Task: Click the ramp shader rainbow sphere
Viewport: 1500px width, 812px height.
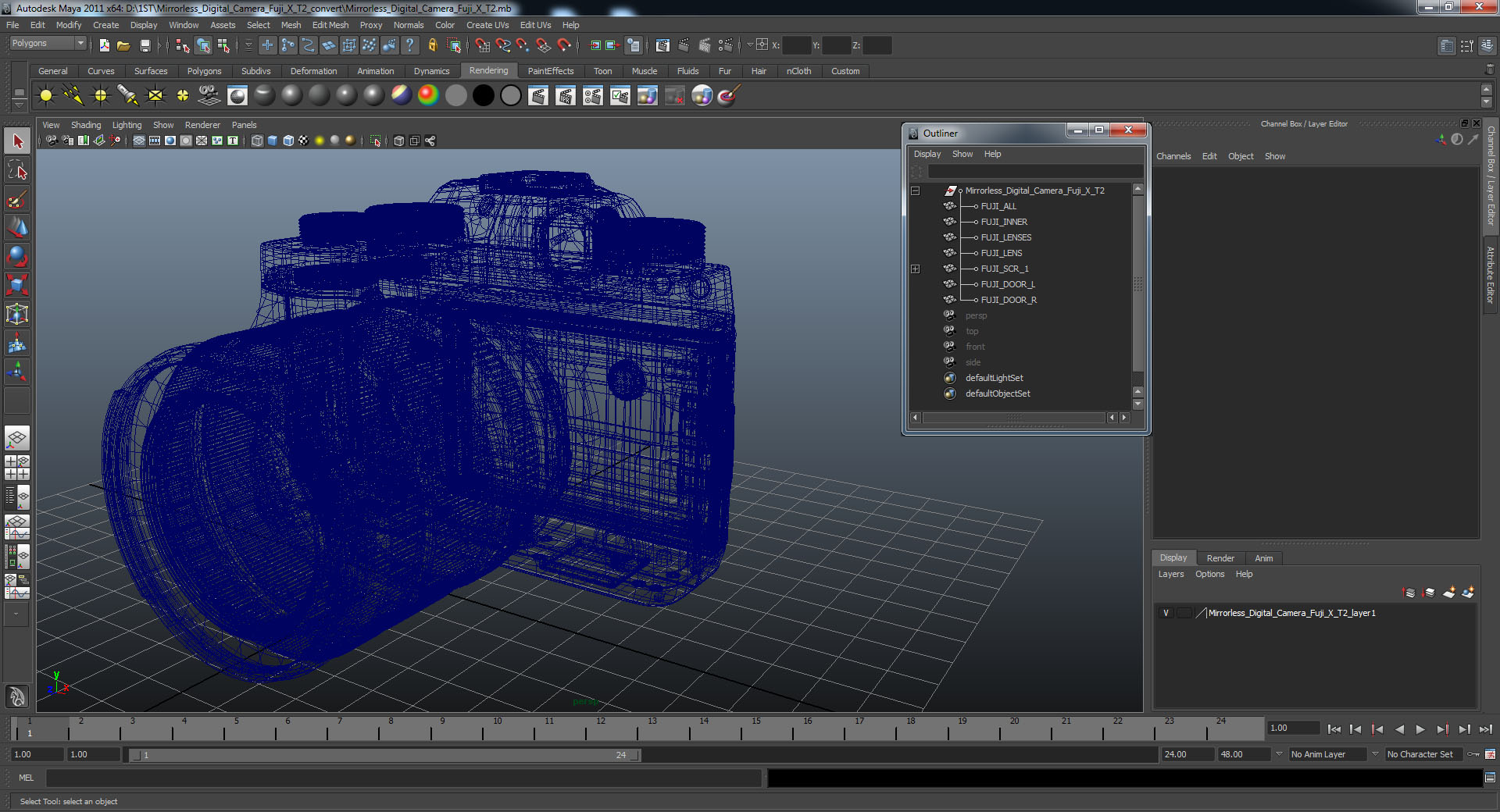Action: [428, 95]
